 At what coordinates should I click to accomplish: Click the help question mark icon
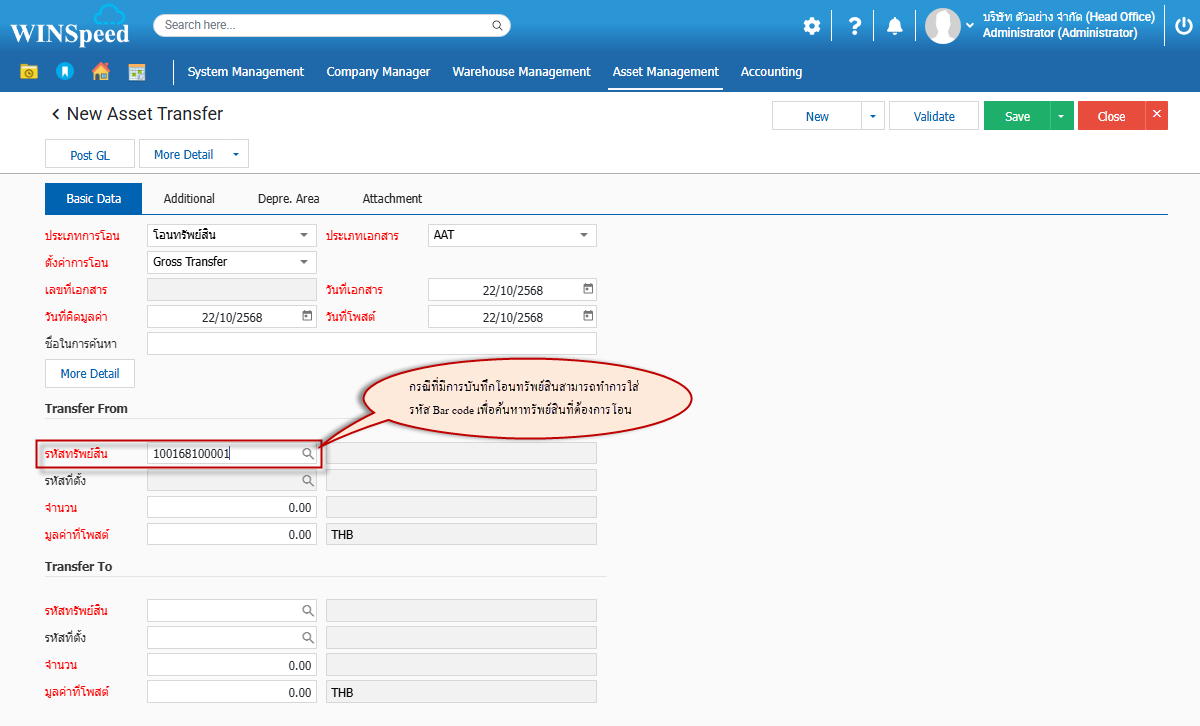[x=854, y=26]
